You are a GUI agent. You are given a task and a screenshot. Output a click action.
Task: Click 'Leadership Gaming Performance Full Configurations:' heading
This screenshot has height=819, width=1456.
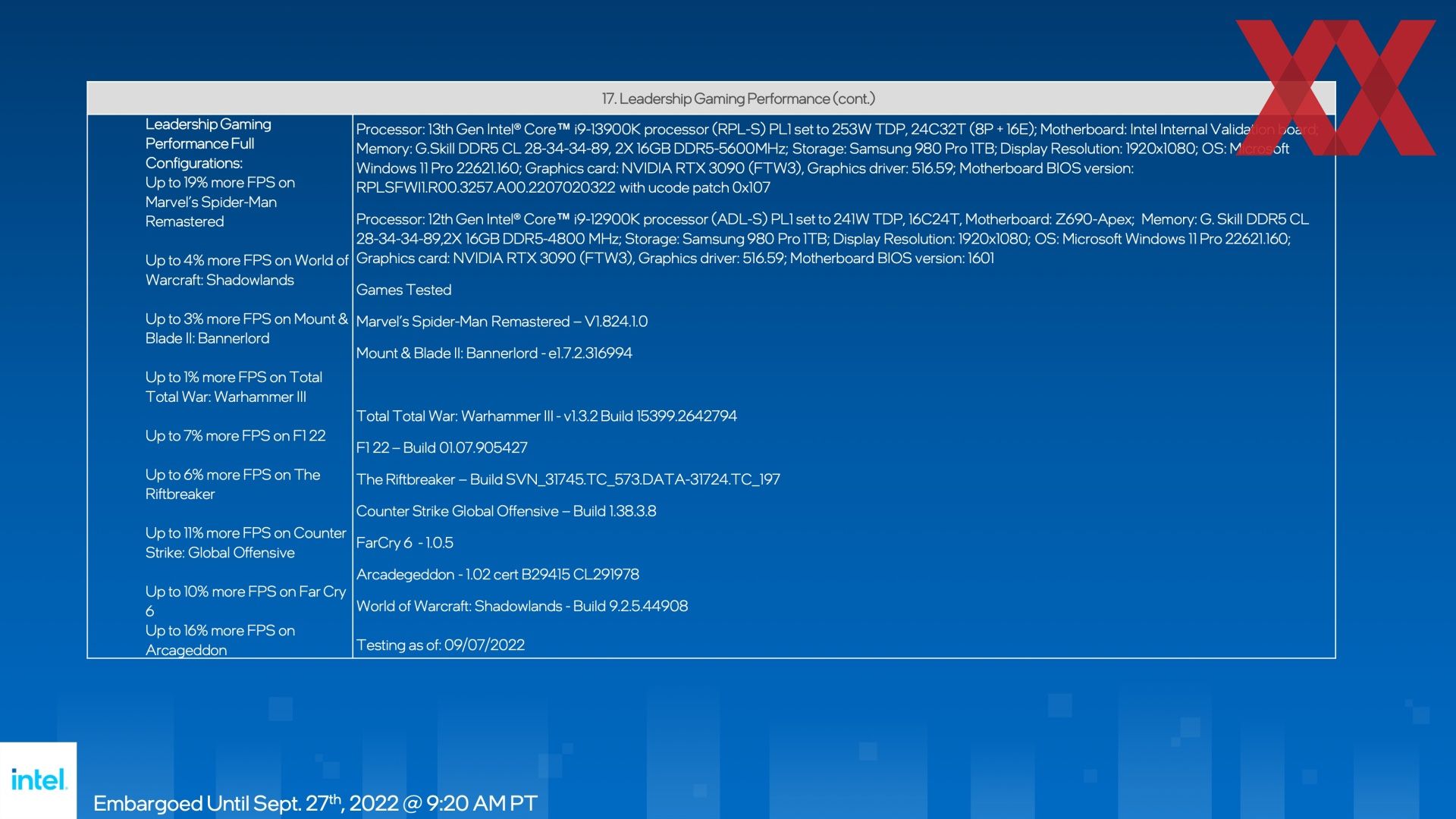pos(209,143)
